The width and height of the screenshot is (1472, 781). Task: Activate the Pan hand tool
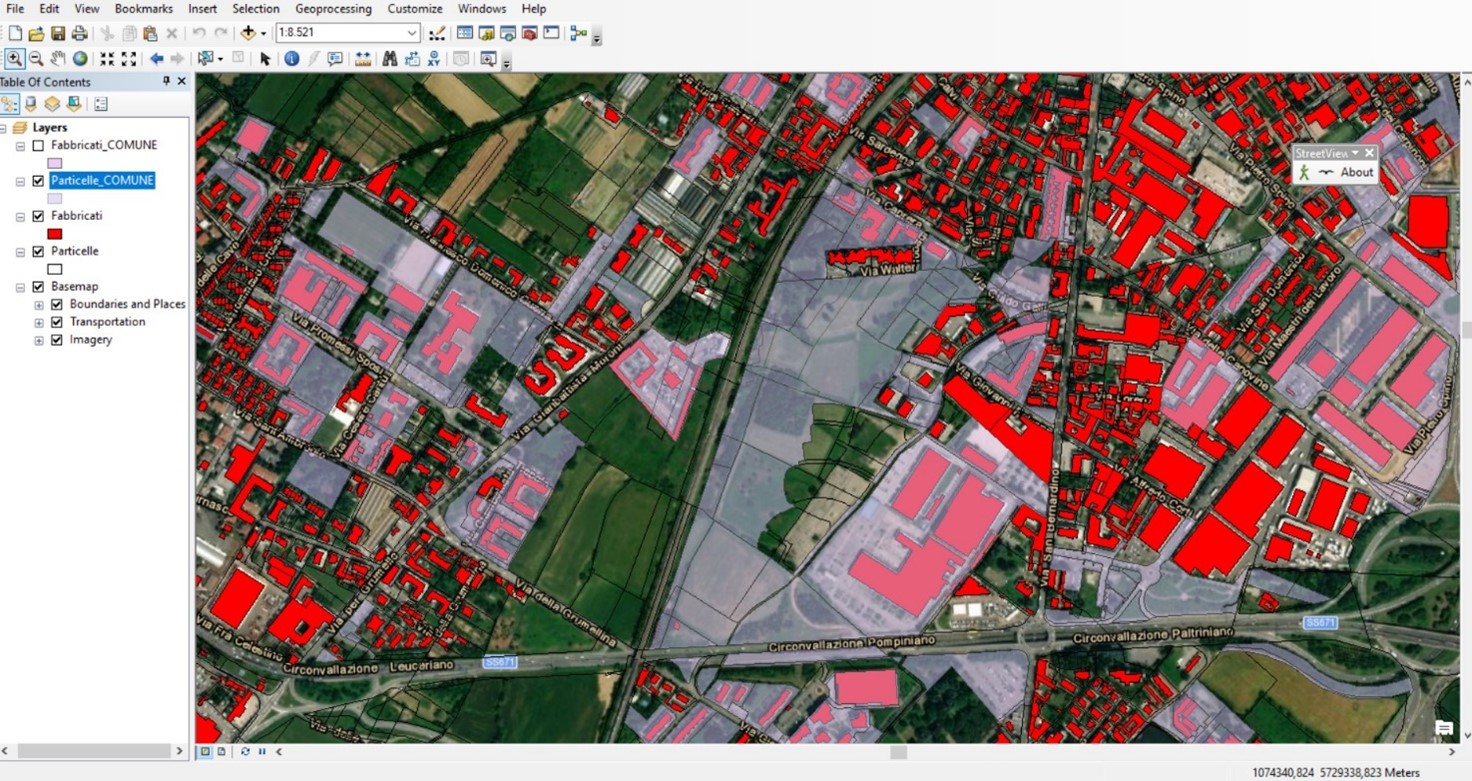coord(58,59)
